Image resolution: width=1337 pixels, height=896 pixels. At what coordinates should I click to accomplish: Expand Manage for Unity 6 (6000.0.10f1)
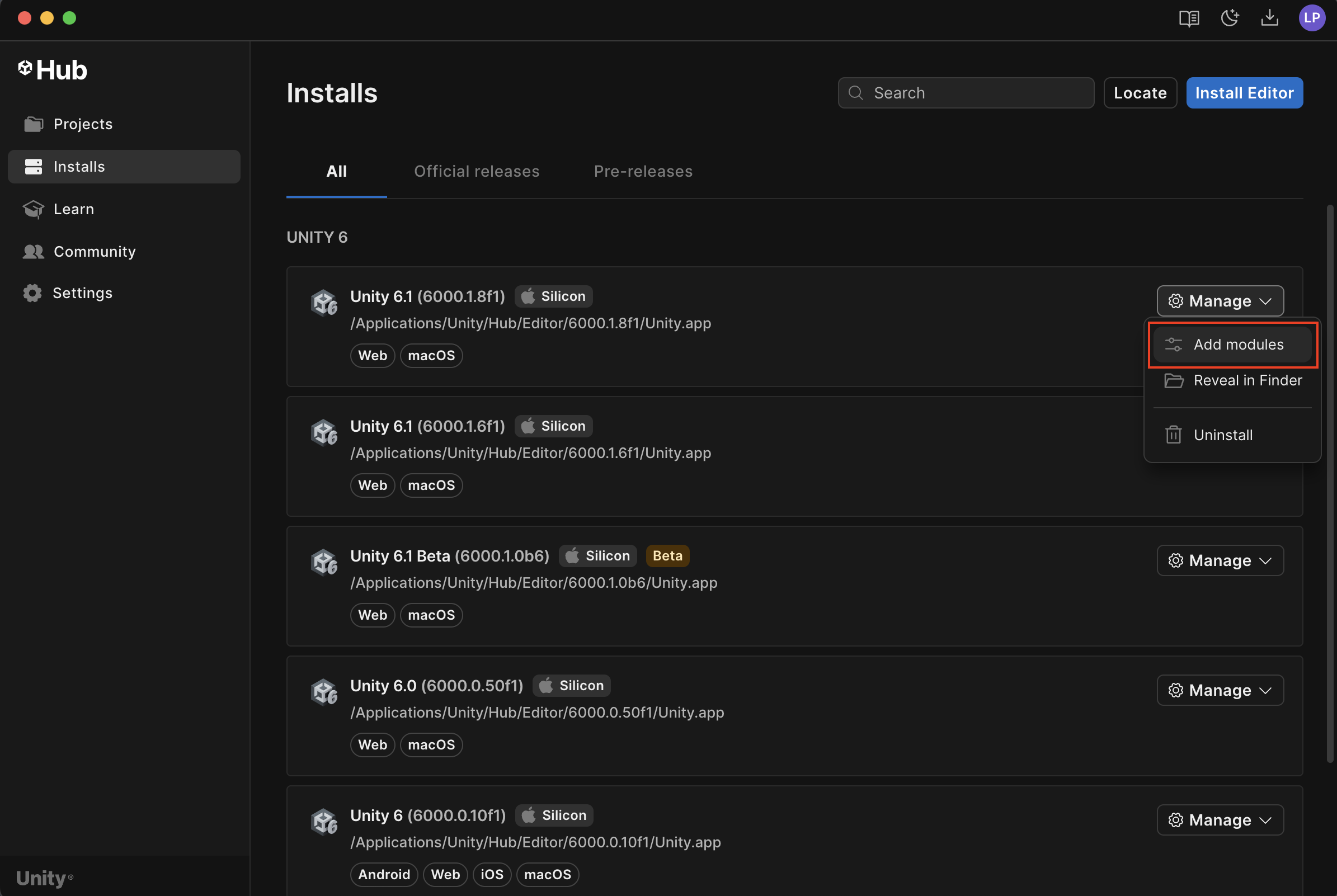pyautogui.click(x=1220, y=820)
